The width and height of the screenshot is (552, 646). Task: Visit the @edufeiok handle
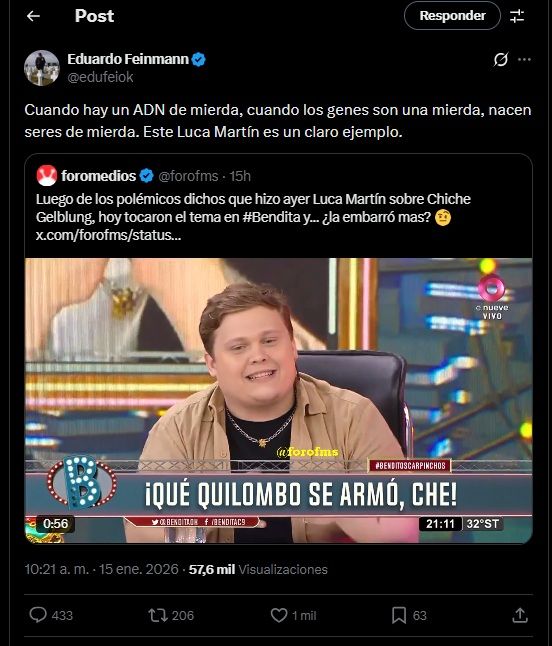[100, 77]
